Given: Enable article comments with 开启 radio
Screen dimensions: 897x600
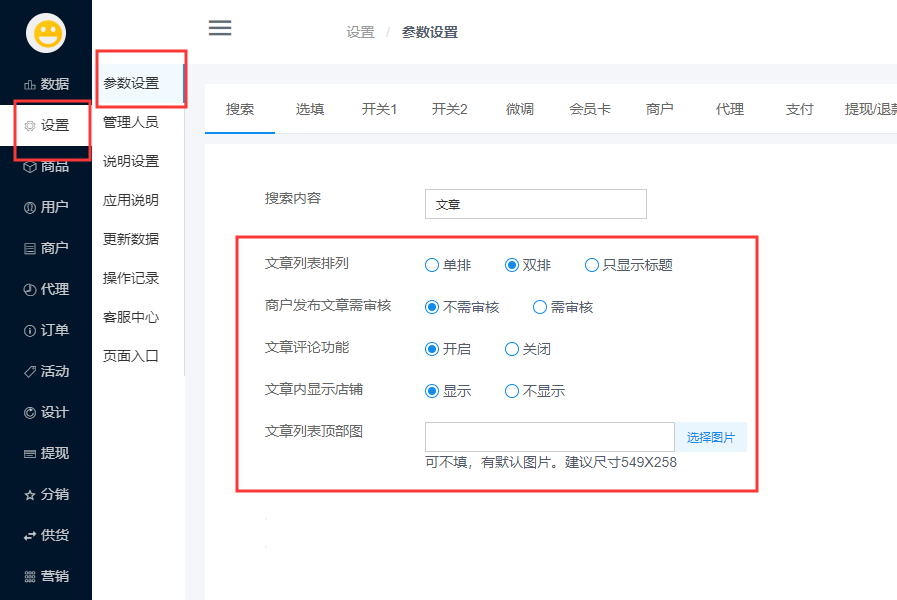Looking at the screenshot, I should 432,349.
